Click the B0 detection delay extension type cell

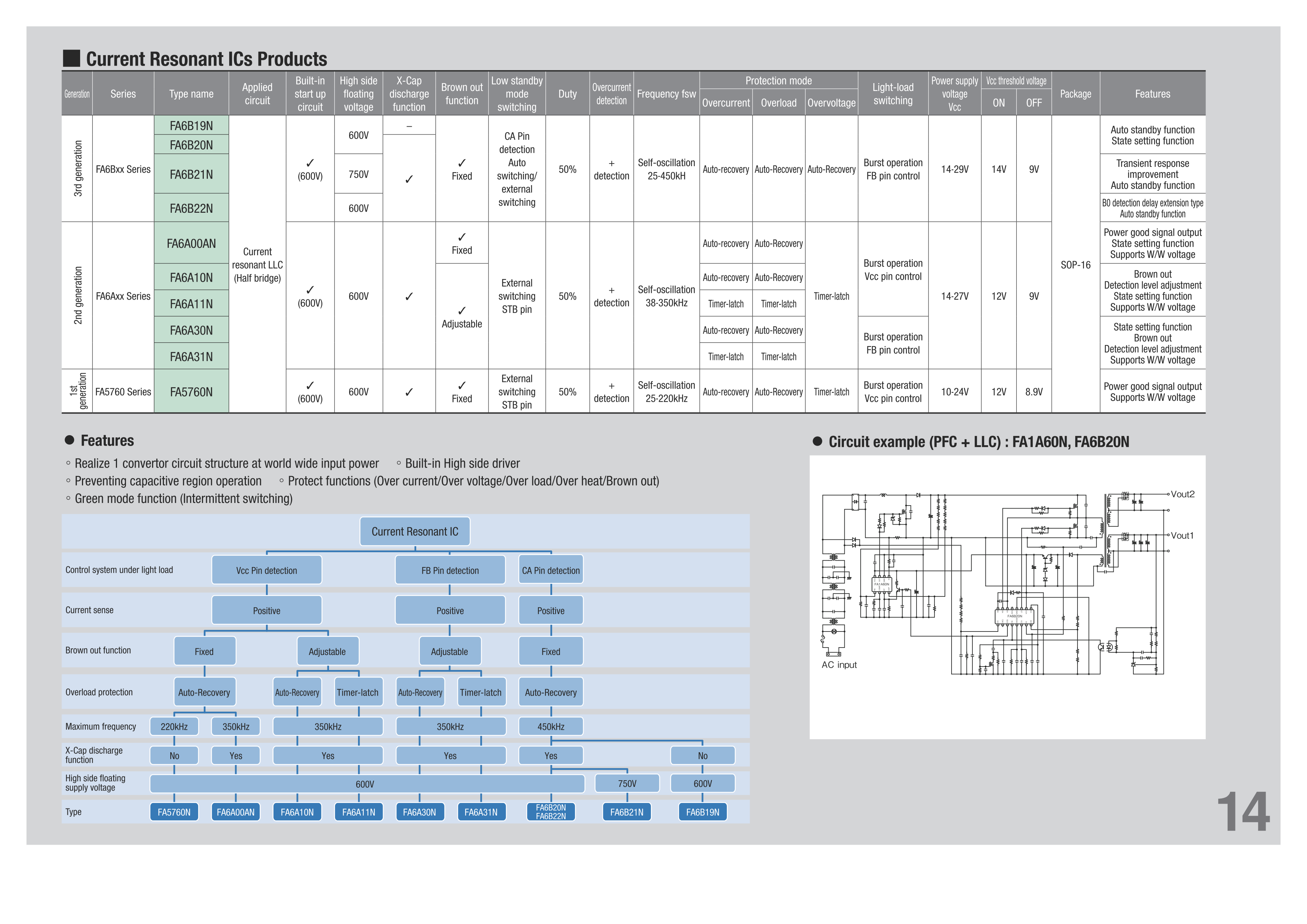1153,208
